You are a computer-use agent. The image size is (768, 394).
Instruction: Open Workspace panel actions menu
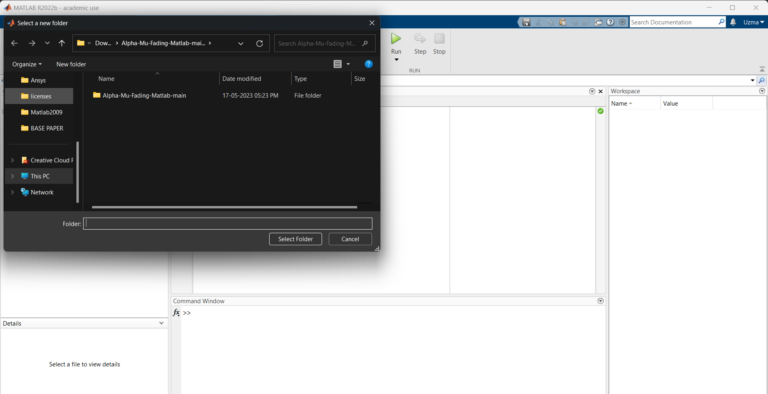pos(762,91)
